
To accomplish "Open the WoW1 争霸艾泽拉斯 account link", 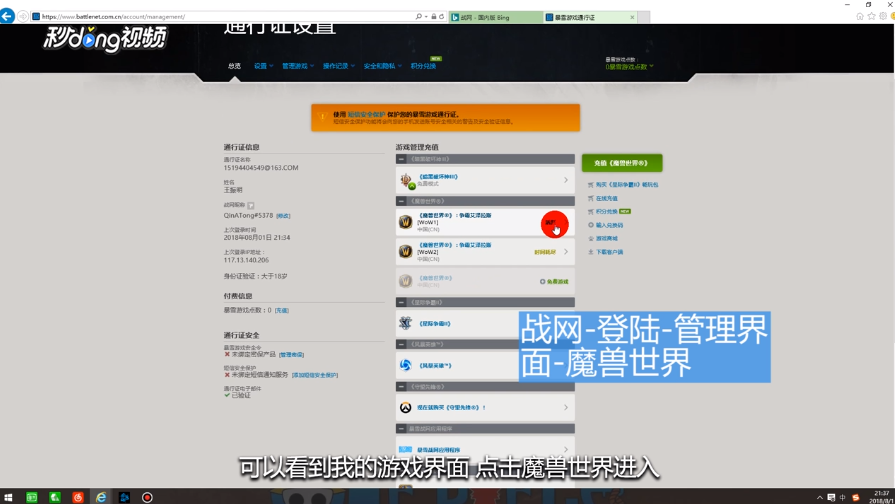I will (455, 216).
